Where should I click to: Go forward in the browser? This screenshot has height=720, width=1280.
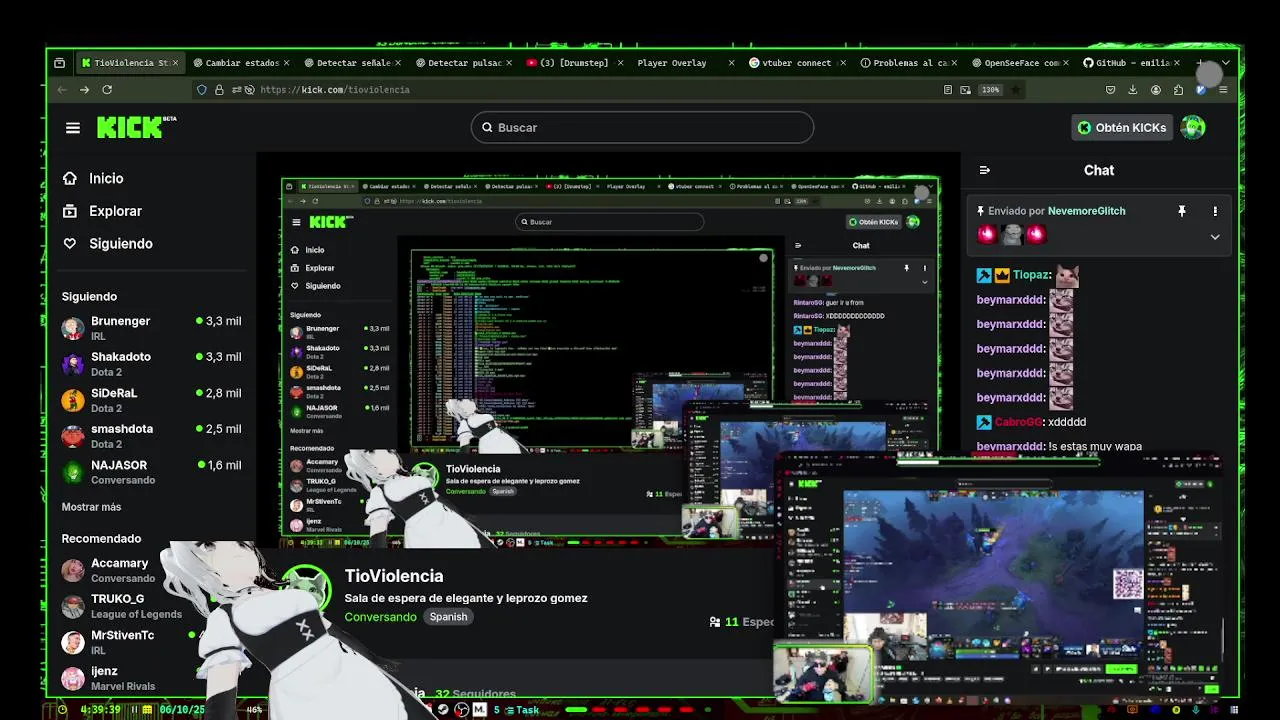click(84, 90)
